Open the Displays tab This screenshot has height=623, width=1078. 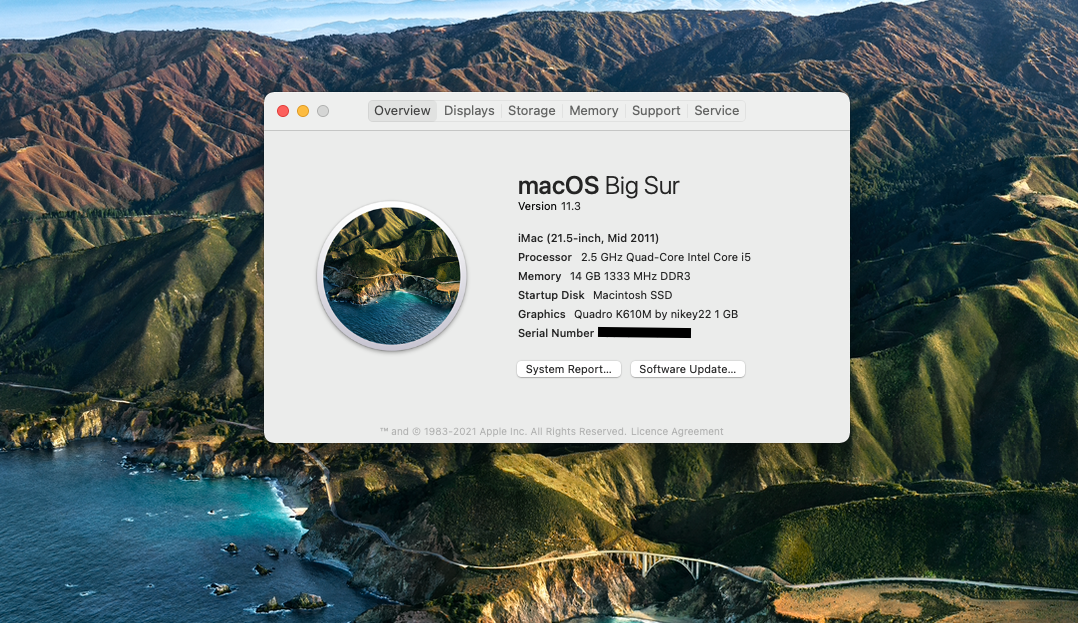pos(469,111)
